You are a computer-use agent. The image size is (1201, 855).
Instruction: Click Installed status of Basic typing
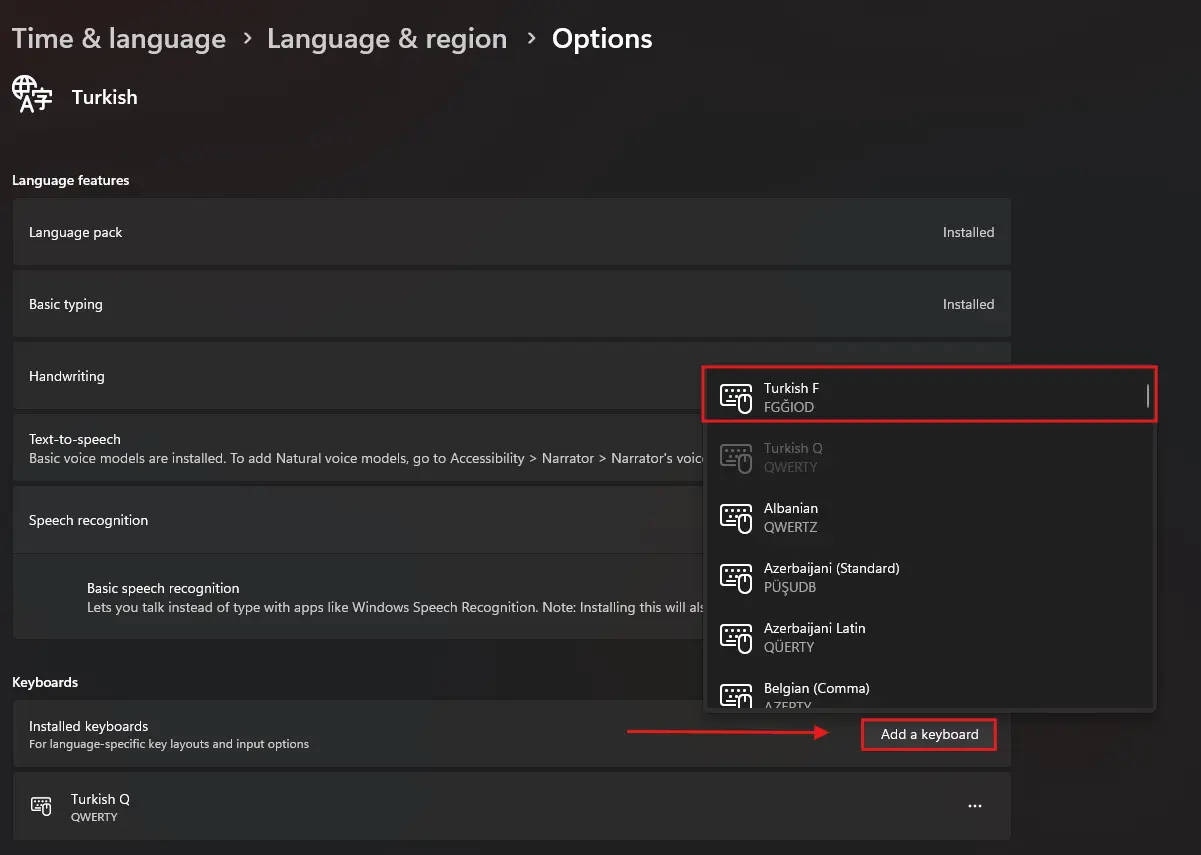[968, 304]
